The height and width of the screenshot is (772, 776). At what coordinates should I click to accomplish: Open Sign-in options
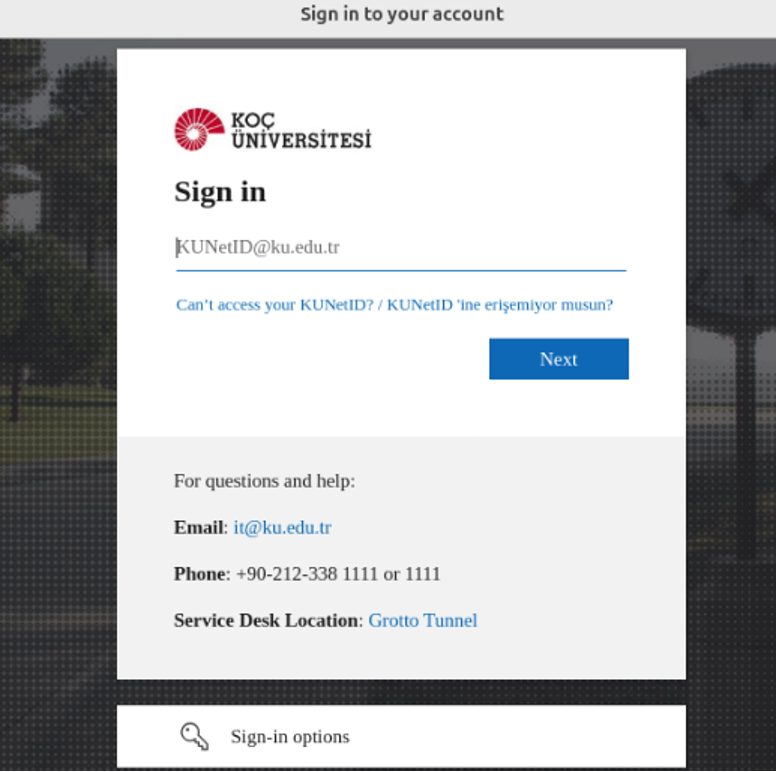click(401, 736)
